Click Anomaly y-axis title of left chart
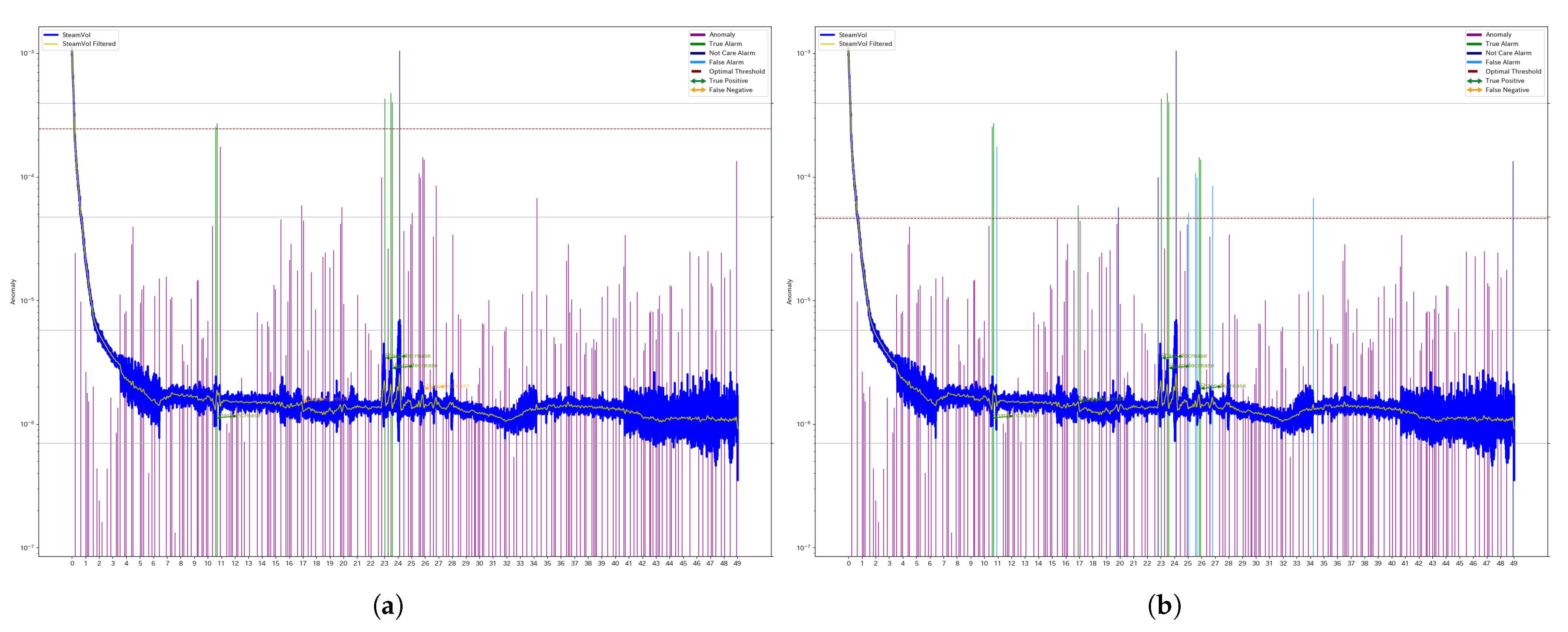The width and height of the screenshot is (1568, 632). coord(13,292)
